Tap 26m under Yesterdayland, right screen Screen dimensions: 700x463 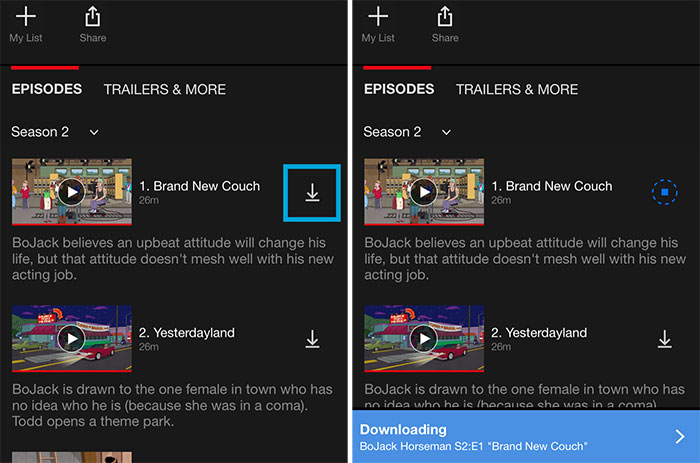pyautogui.click(x=501, y=347)
